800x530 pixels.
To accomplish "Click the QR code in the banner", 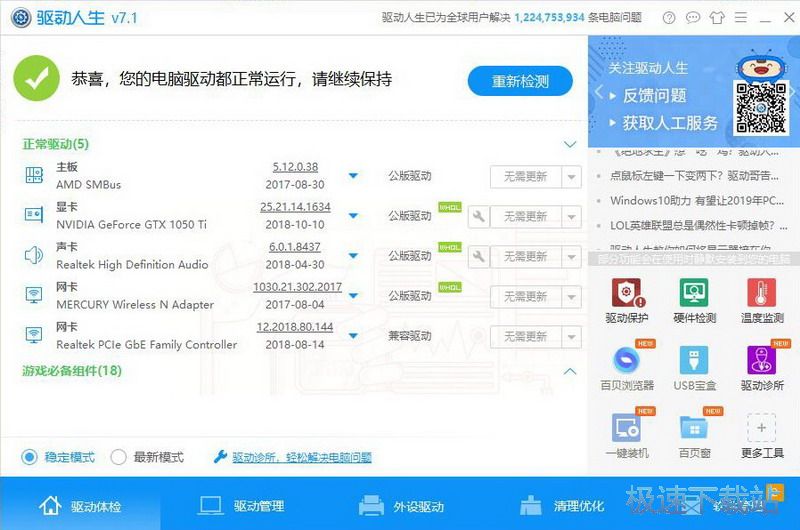I will point(761,108).
